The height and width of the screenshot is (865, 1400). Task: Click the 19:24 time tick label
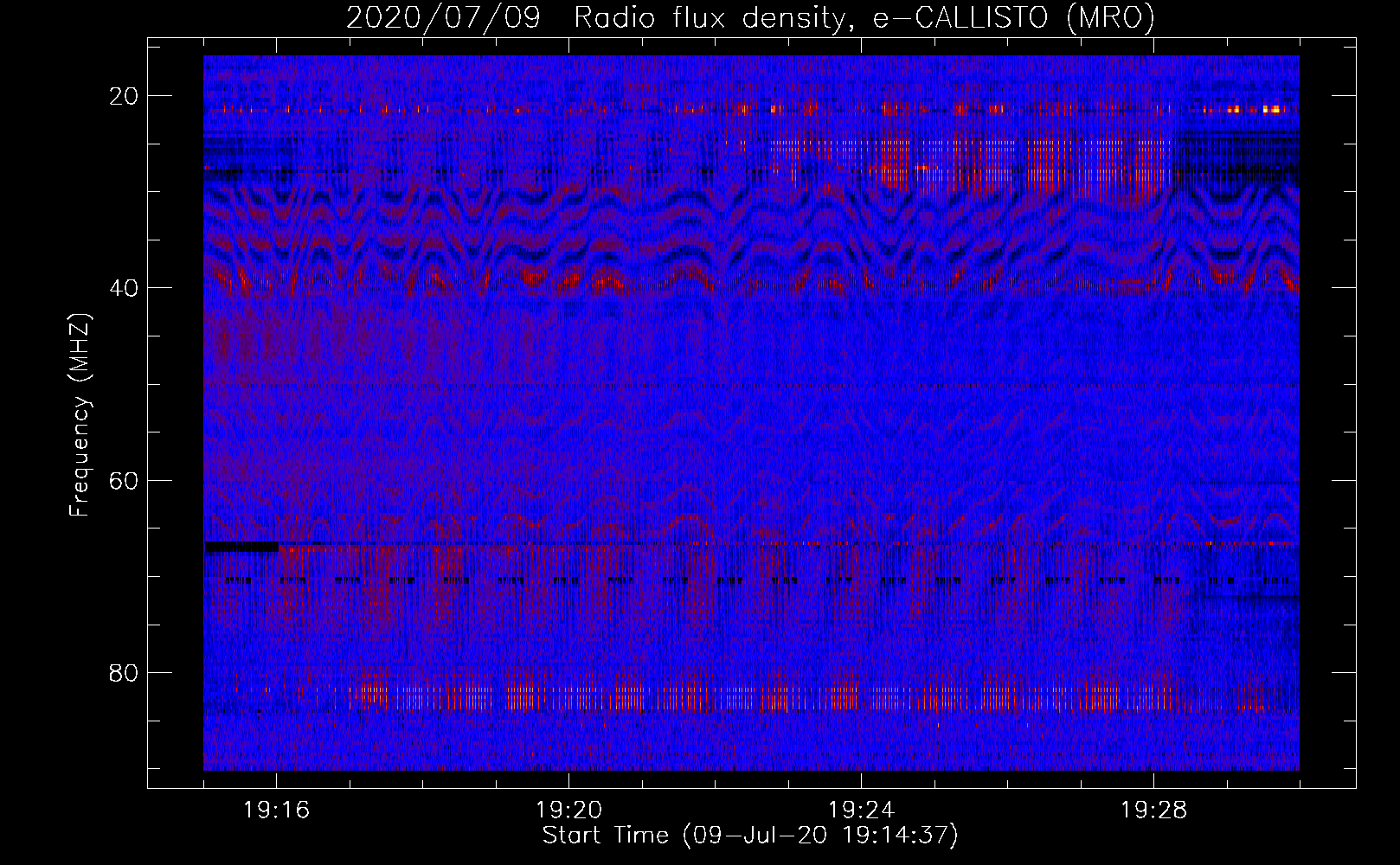point(861,811)
